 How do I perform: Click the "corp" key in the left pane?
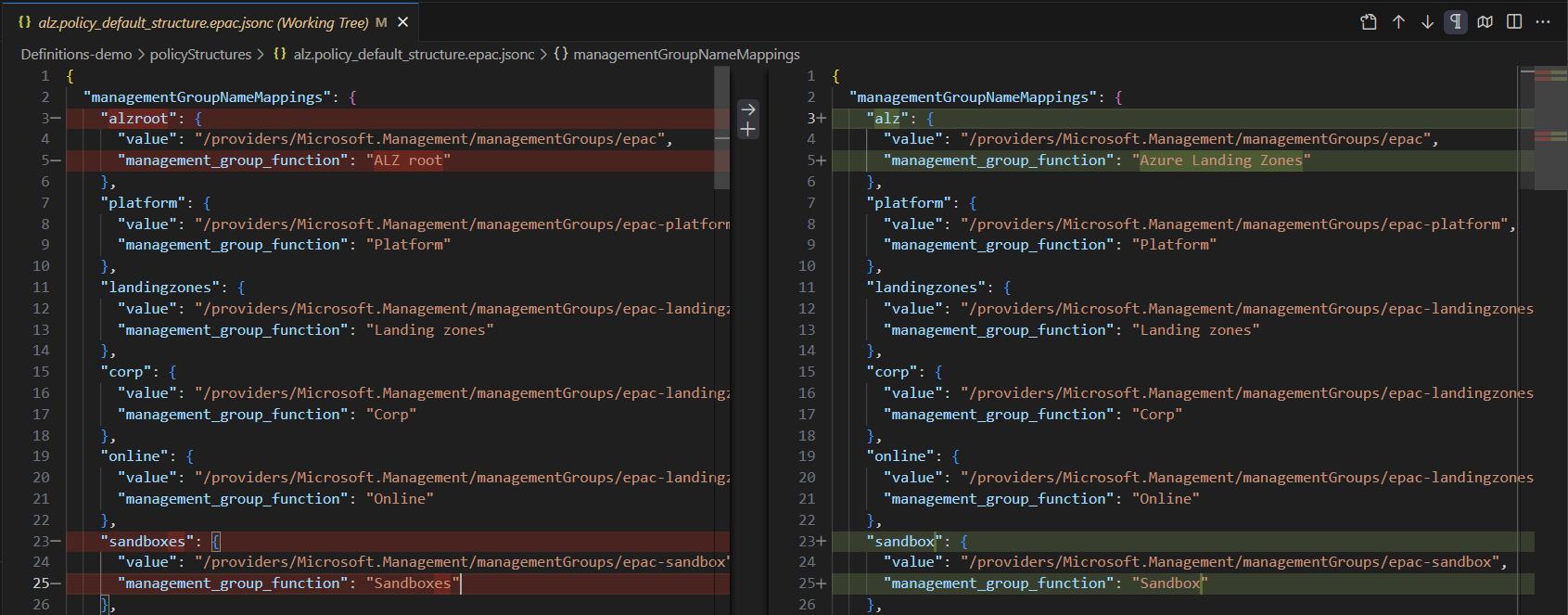[126, 372]
